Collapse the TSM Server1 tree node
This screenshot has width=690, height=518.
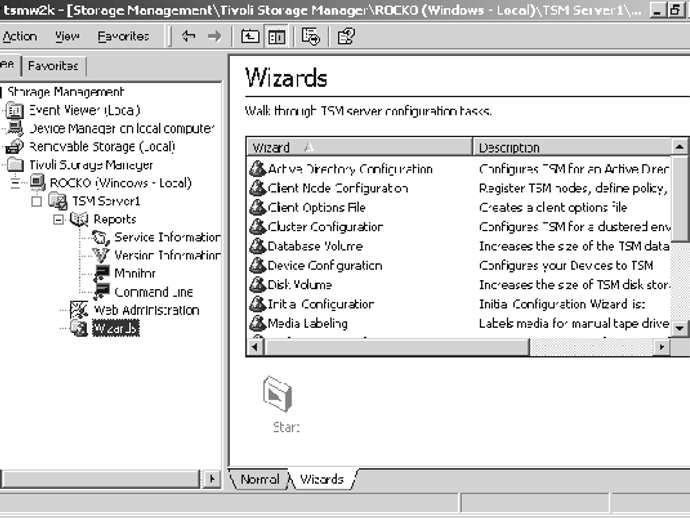[37, 201]
